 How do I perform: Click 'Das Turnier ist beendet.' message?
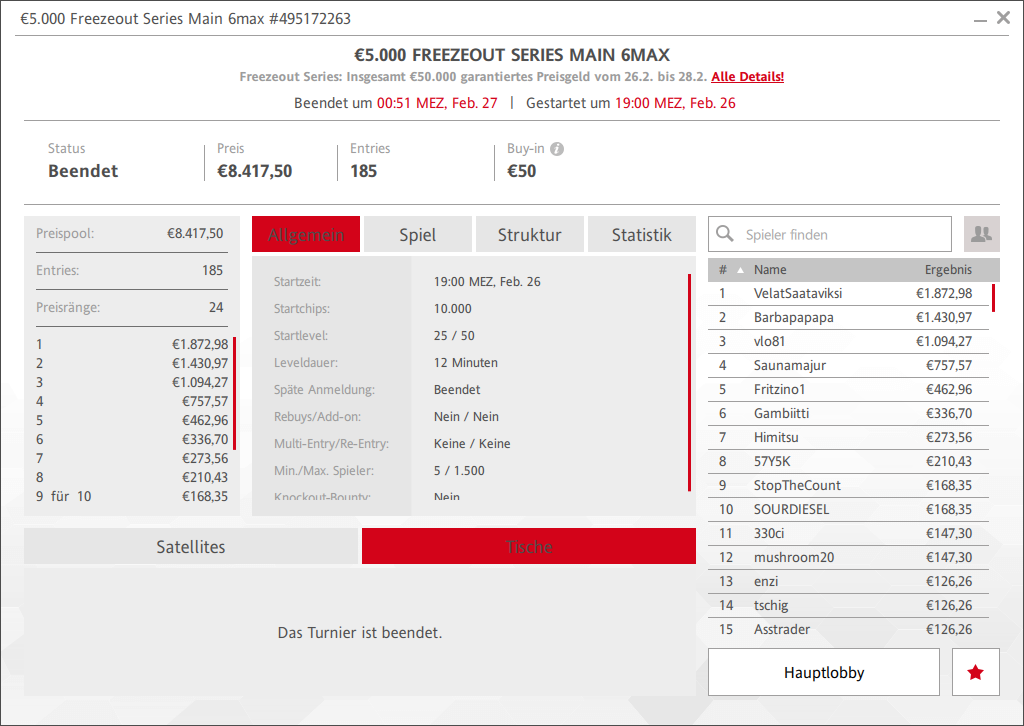coord(360,633)
